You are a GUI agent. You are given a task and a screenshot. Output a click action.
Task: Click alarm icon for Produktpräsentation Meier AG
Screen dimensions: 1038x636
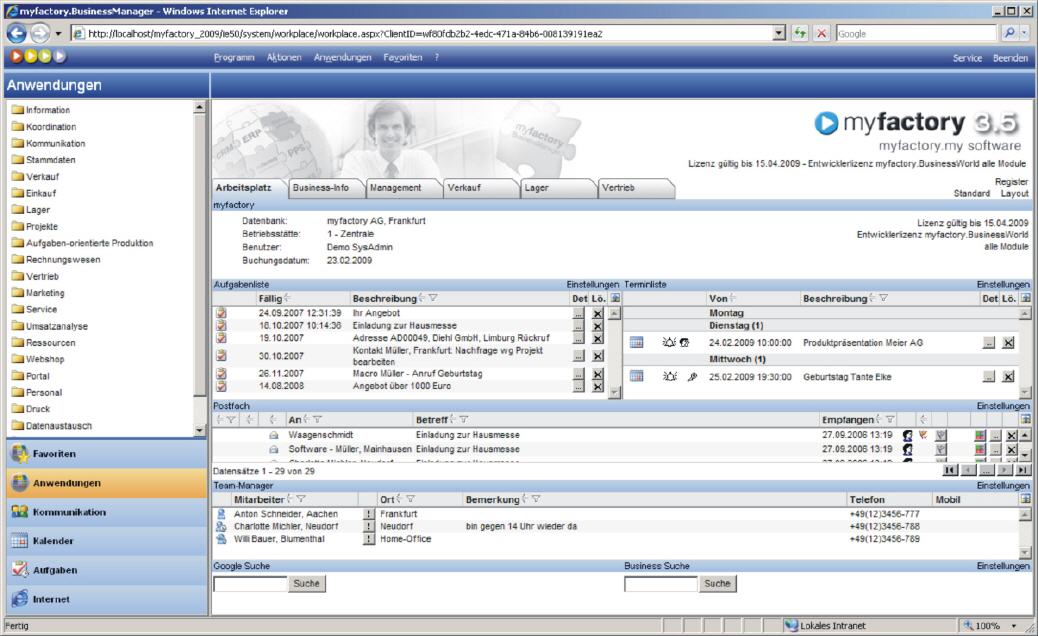tap(669, 343)
